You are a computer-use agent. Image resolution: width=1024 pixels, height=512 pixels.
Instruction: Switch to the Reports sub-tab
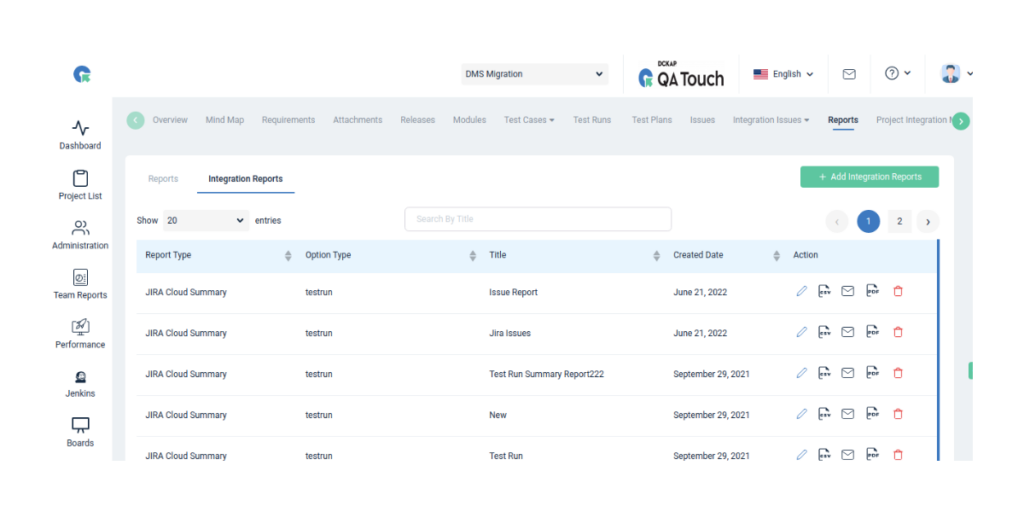tap(163, 179)
